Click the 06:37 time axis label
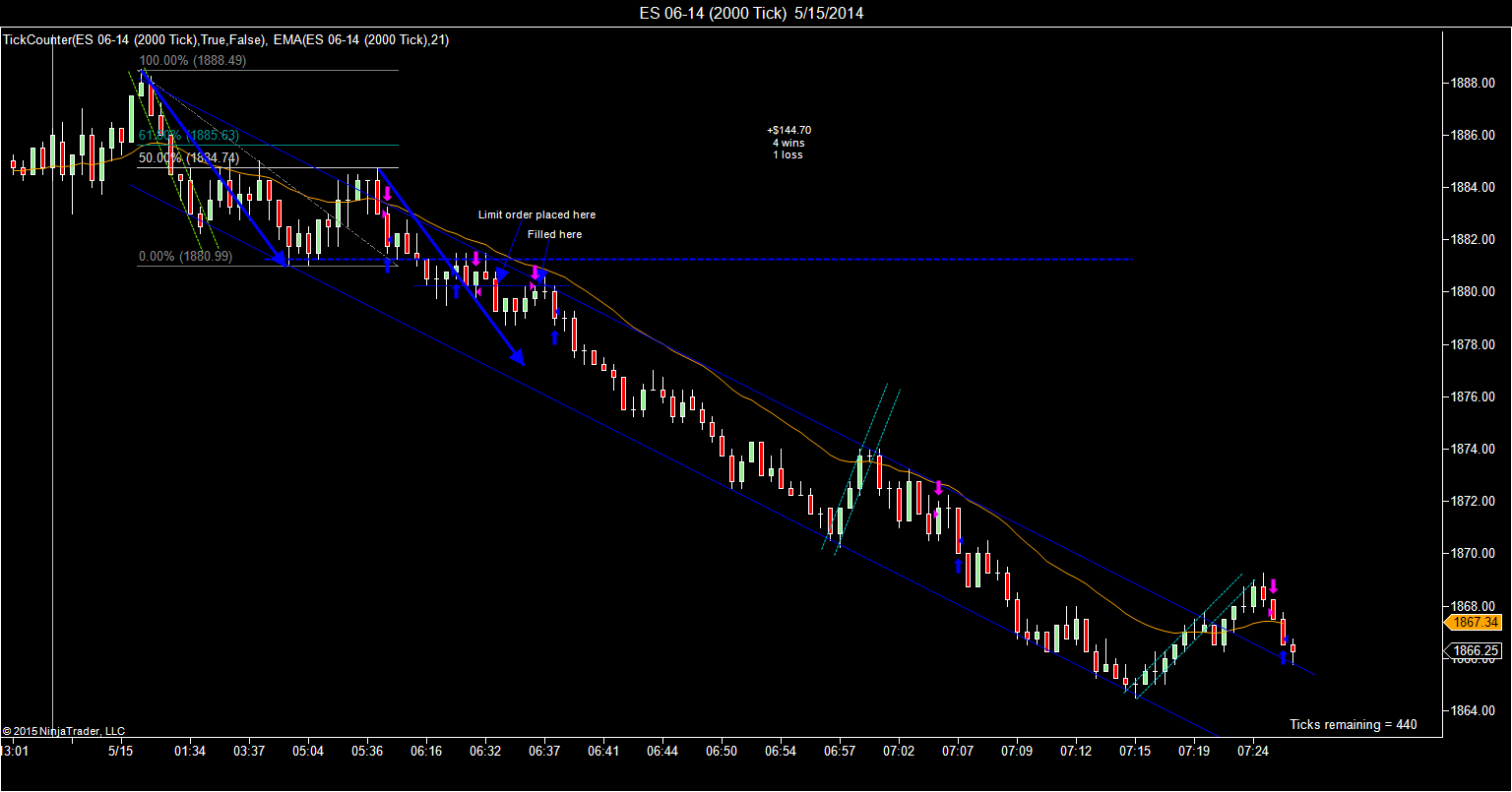 point(544,751)
